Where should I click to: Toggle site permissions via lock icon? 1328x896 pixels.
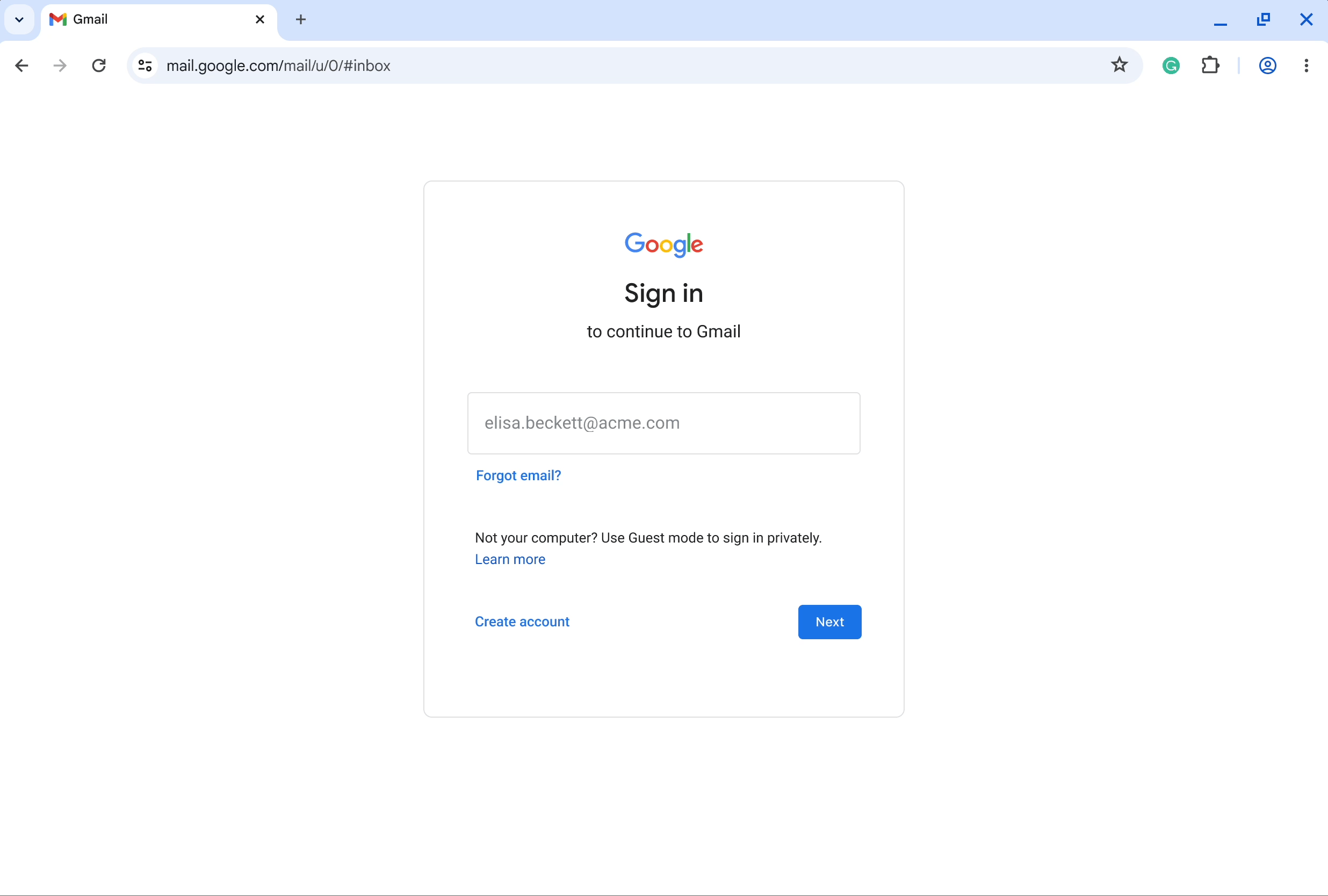[144, 66]
